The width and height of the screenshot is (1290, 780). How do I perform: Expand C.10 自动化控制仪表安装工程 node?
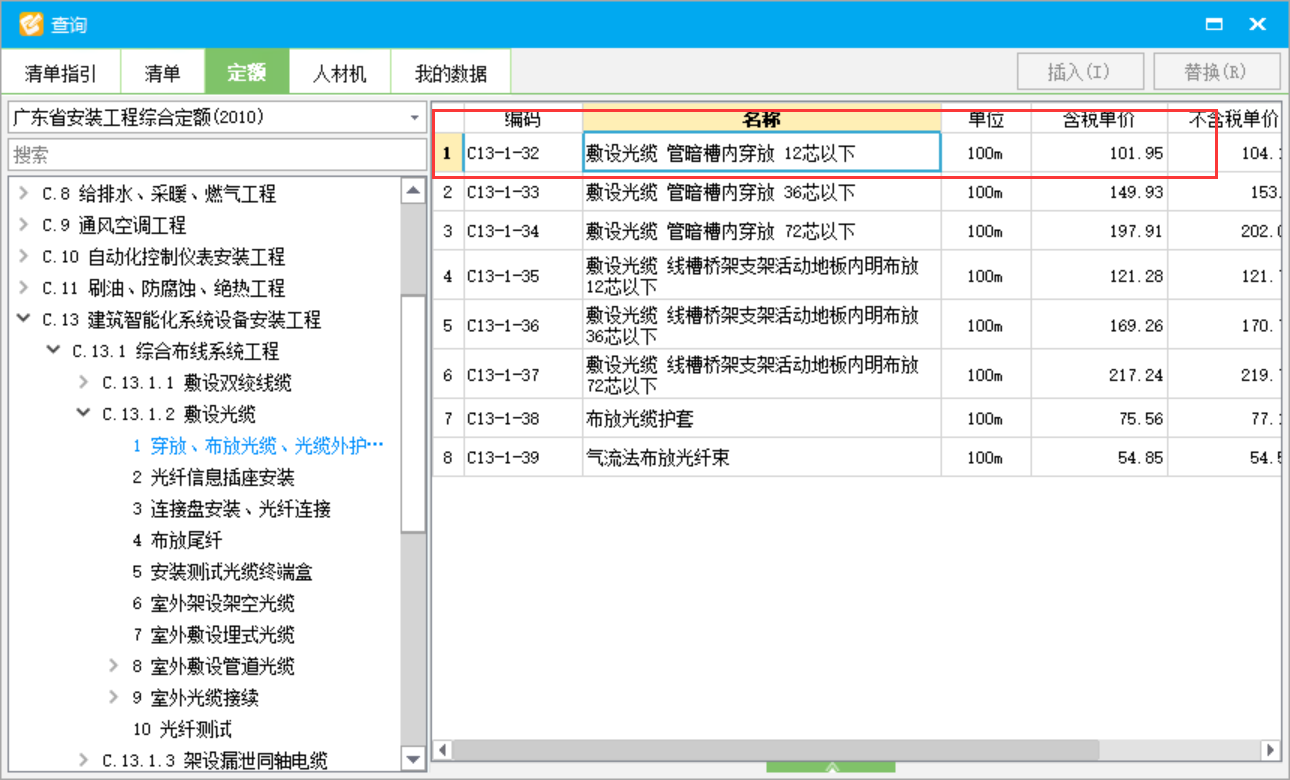click(x=23, y=257)
